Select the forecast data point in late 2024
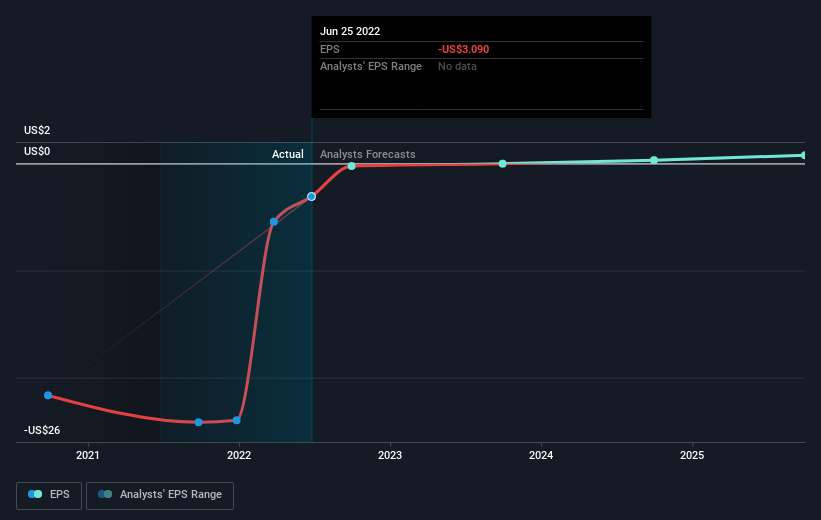 pos(654,160)
